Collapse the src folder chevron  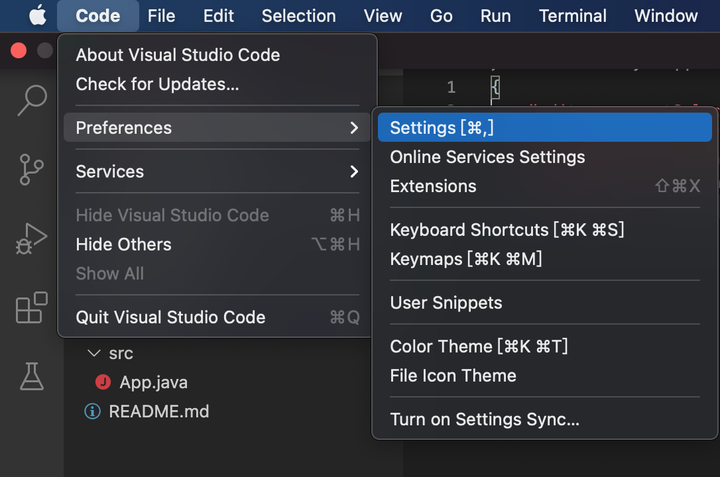coord(94,353)
